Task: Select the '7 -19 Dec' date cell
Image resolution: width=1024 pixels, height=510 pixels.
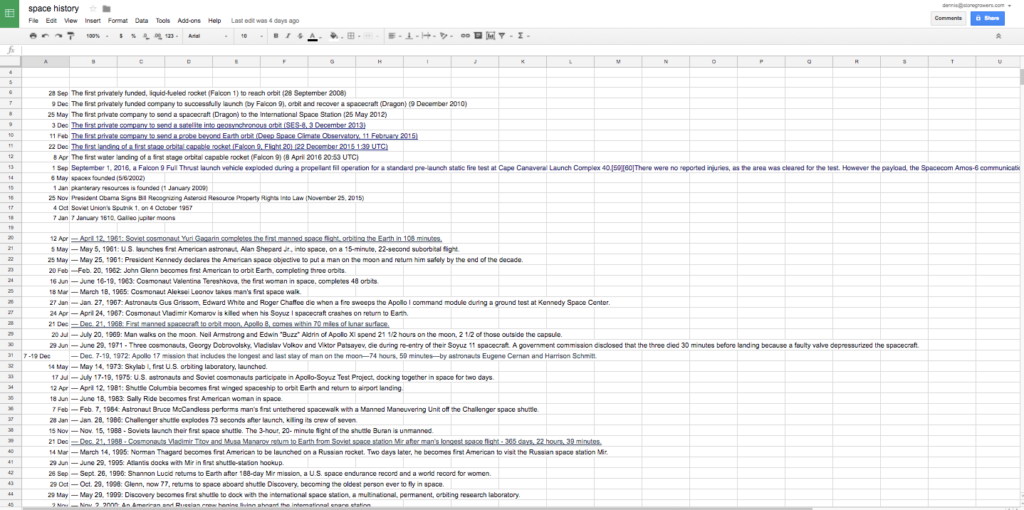Action: coord(46,356)
